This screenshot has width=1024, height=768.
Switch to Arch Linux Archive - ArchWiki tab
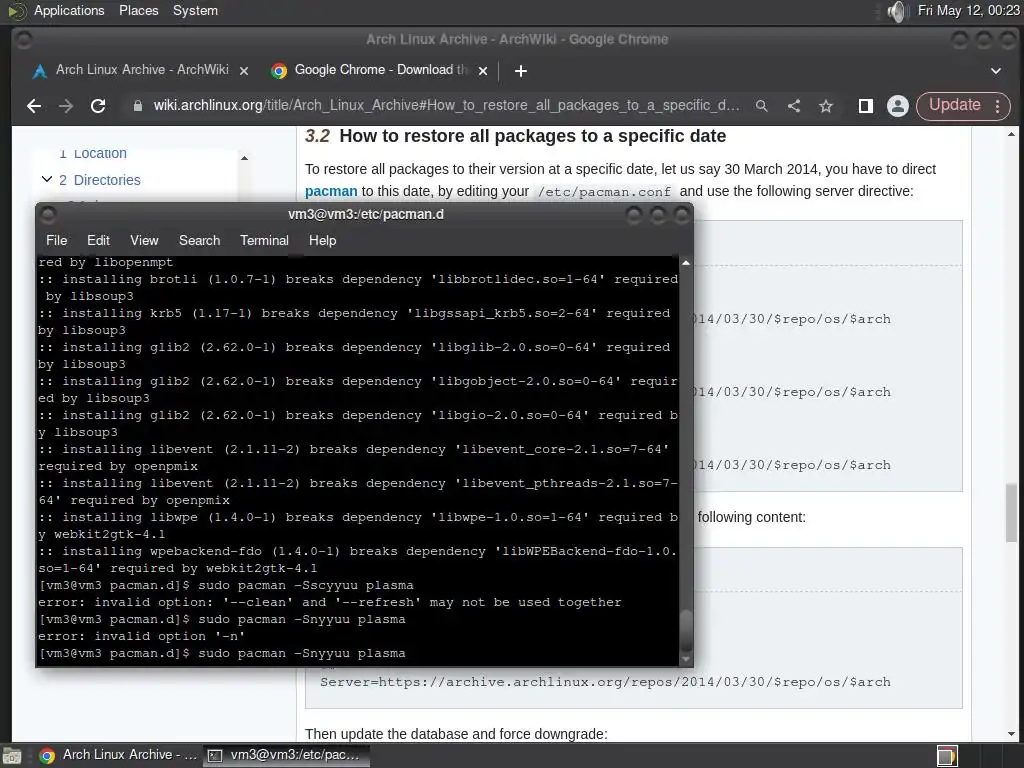(x=141, y=70)
